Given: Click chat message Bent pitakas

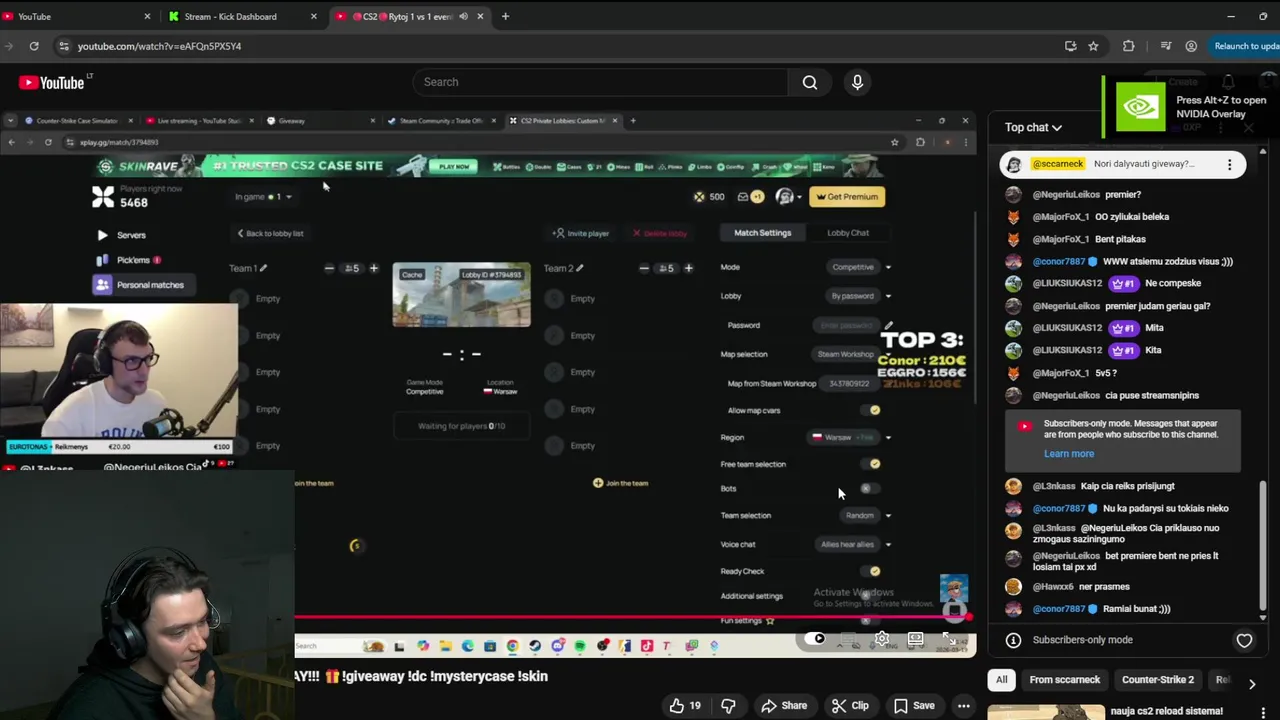Looking at the screenshot, I should click(1120, 239).
